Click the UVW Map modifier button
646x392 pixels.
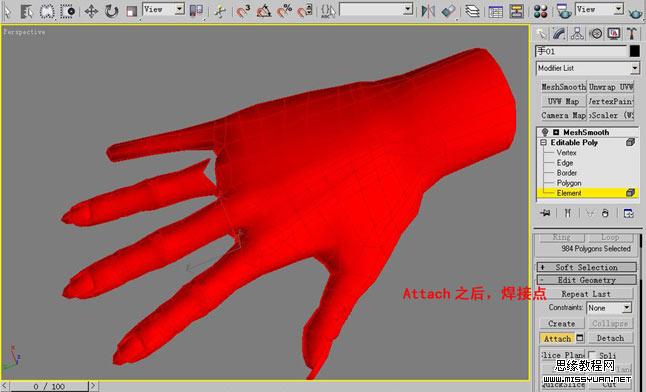[x=563, y=101]
